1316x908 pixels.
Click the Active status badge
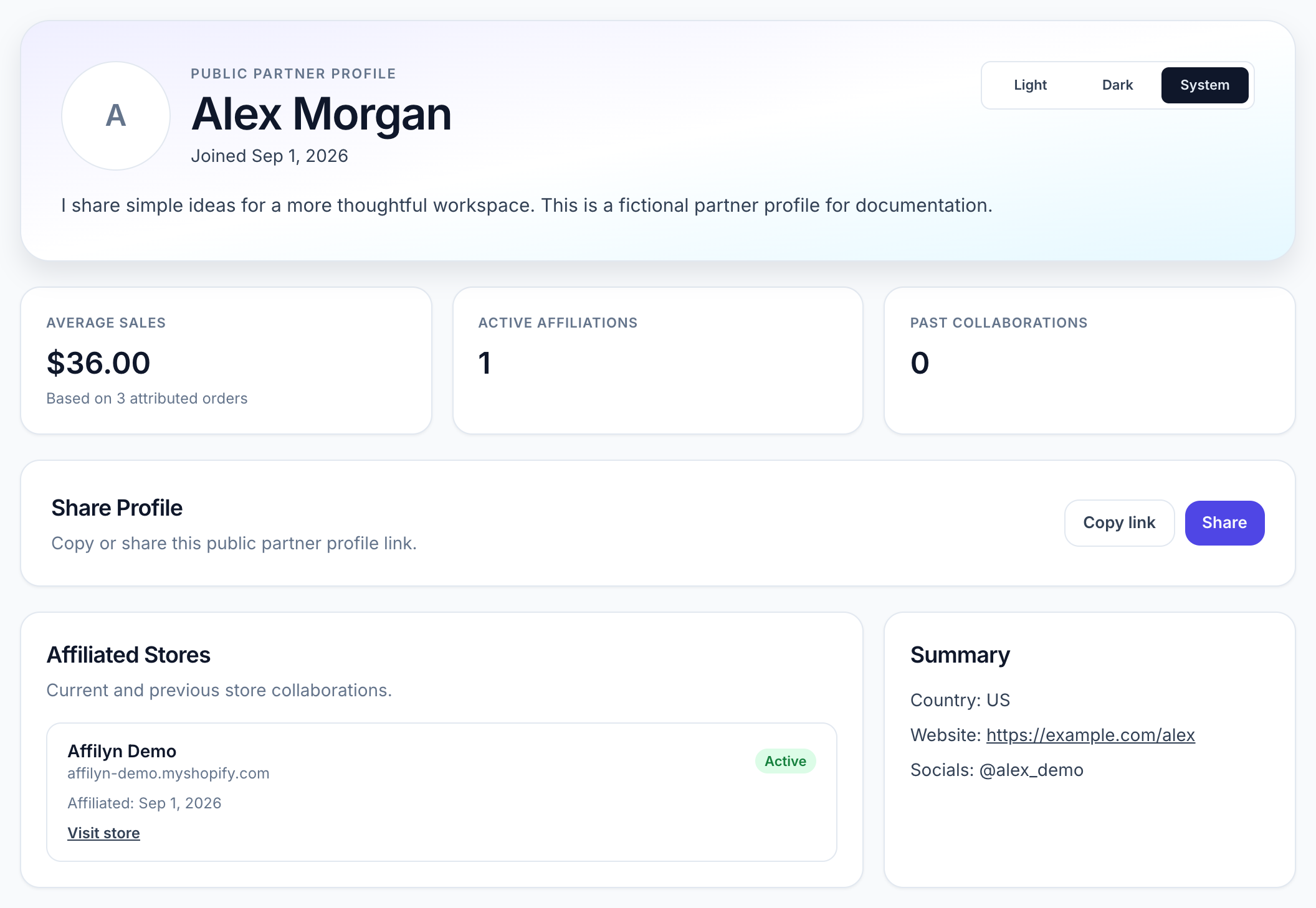[x=785, y=761]
